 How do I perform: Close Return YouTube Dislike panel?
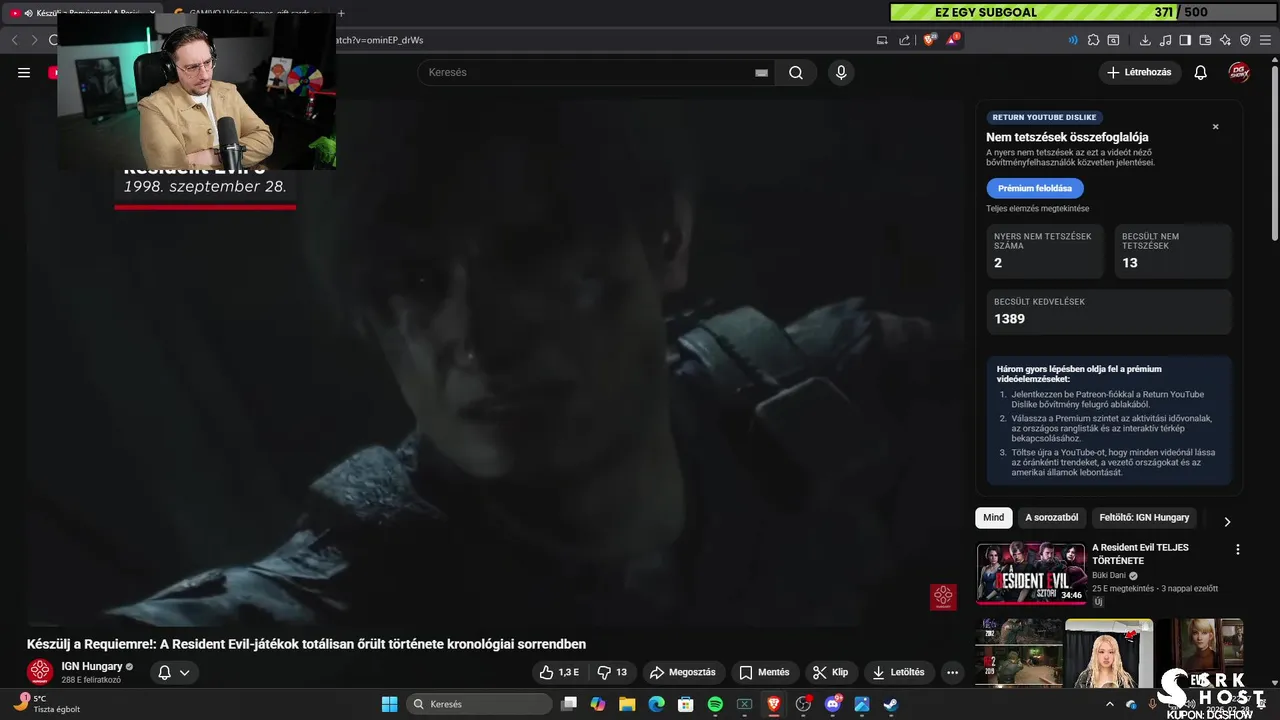tap(1216, 127)
